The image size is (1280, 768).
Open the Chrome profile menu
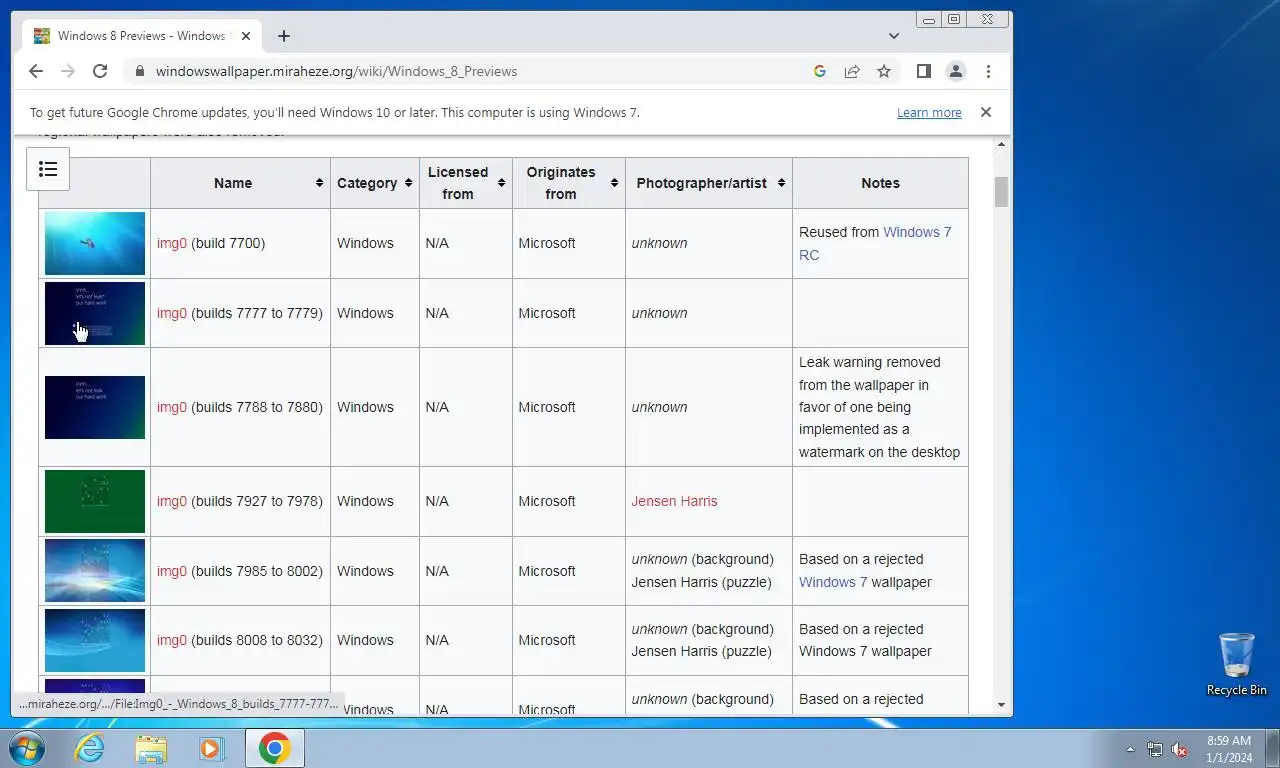tap(956, 71)
